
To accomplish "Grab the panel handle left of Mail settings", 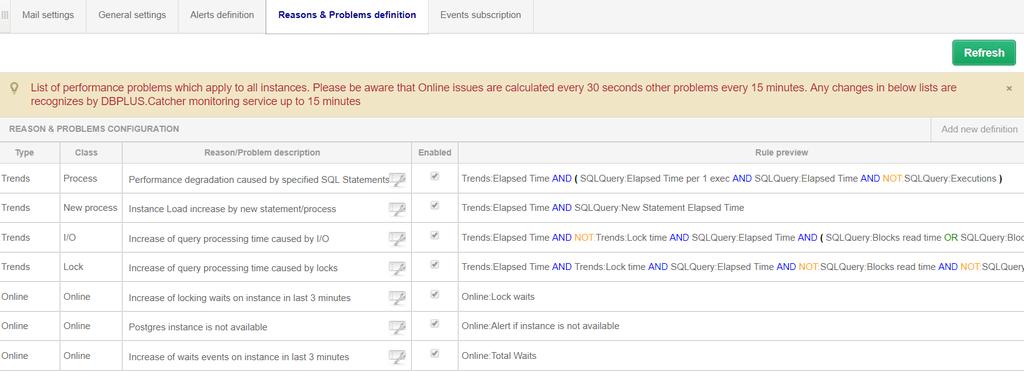I will pyautogui.click(x=5, y=15).
